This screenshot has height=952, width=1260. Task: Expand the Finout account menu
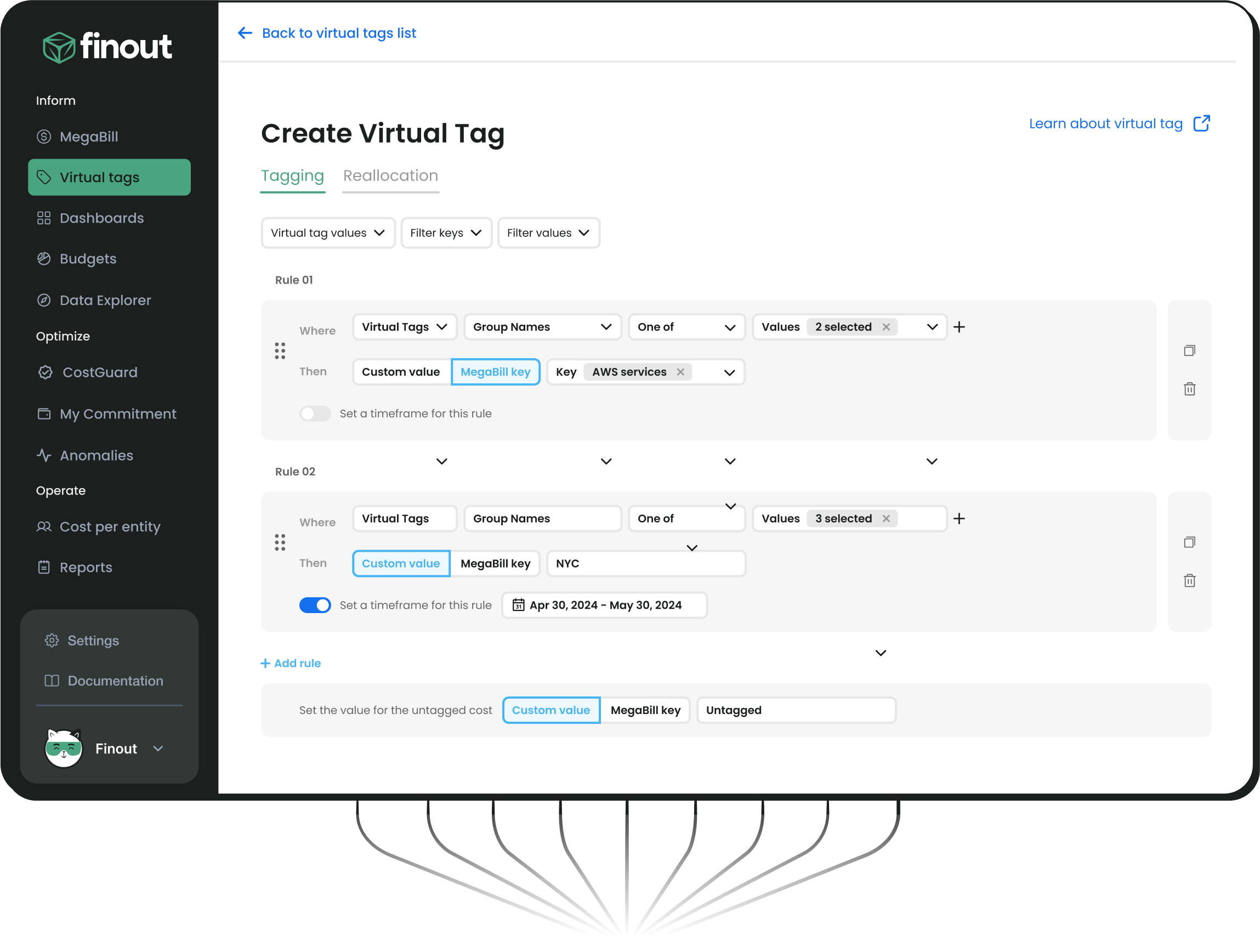(x=158, y=748)
